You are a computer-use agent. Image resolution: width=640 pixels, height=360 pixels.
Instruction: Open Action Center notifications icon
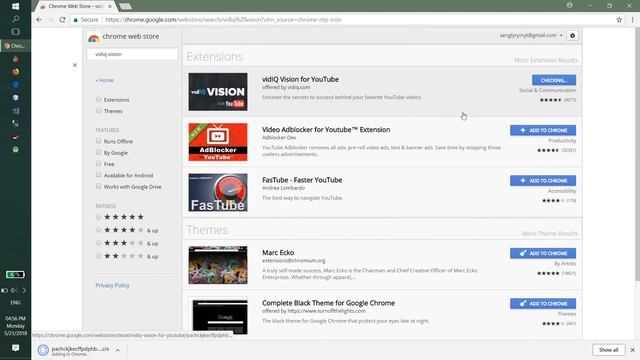coord(16,348)
